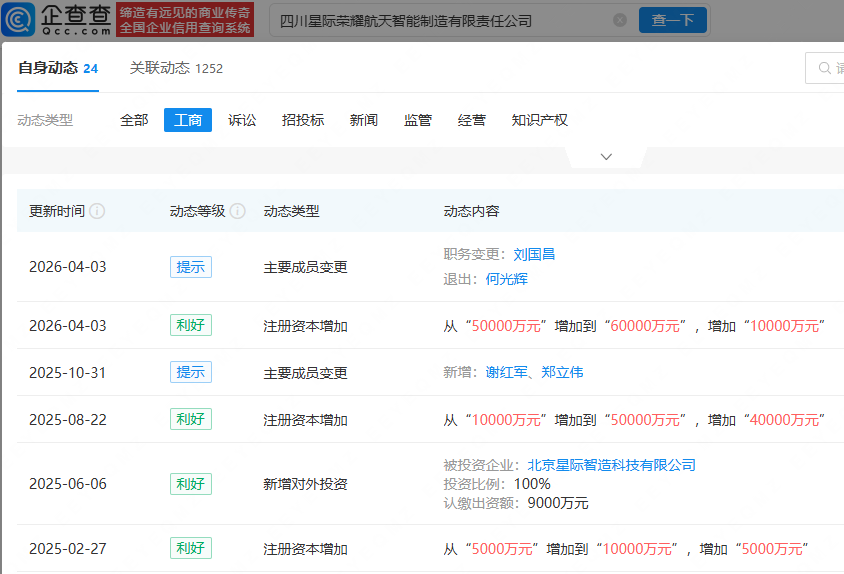Choose the 知识产权 filter
The height and width of the screenshot is (574, 844).
pyautogui.click(x=539, y=120)
